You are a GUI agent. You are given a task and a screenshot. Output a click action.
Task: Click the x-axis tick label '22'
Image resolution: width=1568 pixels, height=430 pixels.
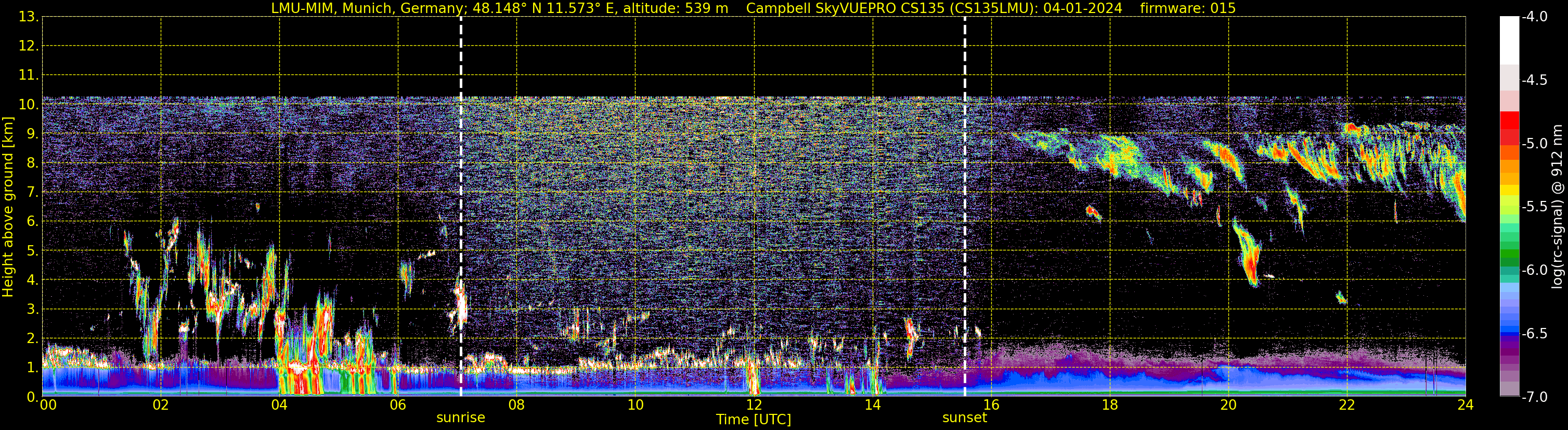coord(1347,405)
